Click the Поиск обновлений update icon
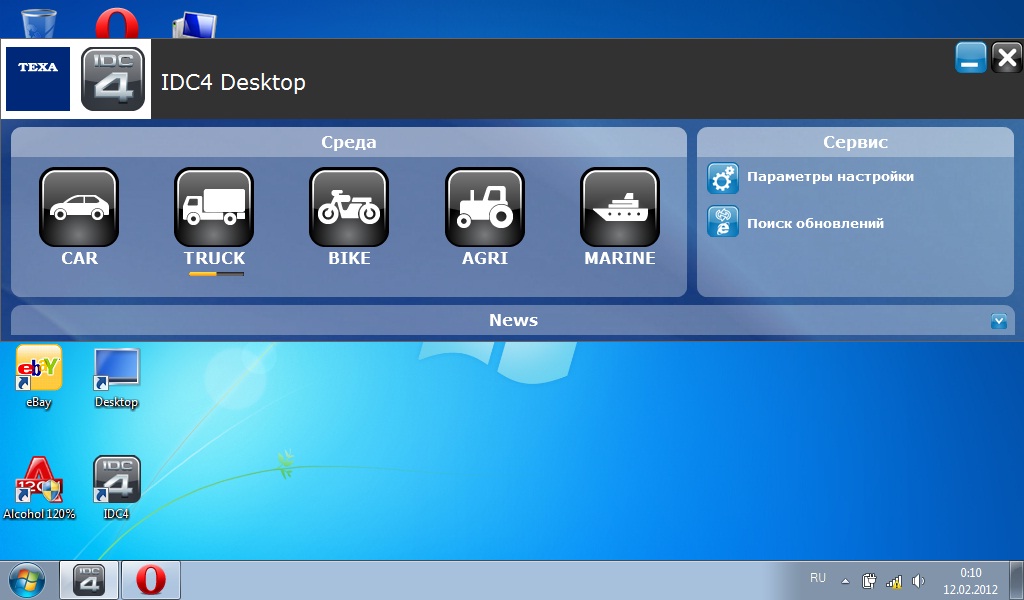 723,221
